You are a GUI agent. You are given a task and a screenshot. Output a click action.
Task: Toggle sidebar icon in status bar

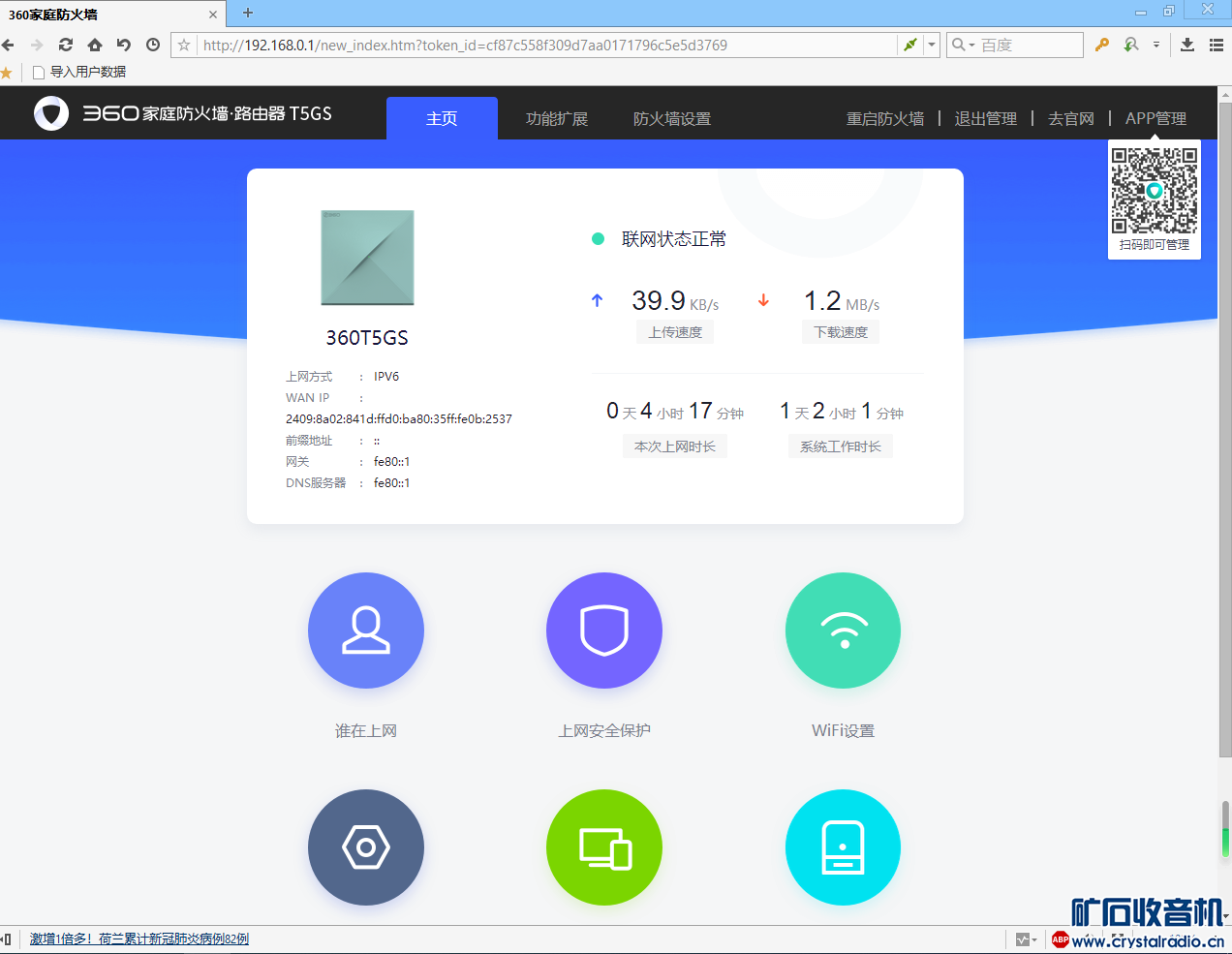[6, 939]
